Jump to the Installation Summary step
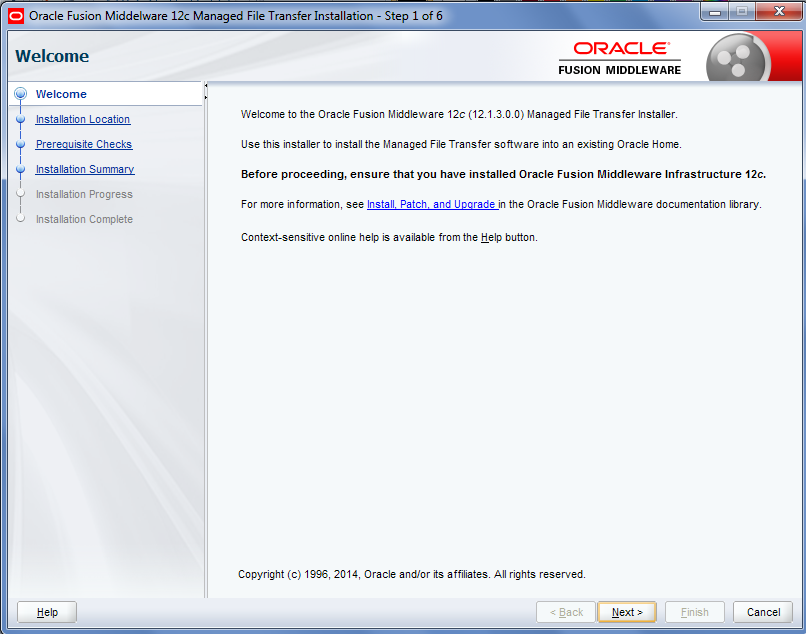806x634 pixels. click(85, 169)
